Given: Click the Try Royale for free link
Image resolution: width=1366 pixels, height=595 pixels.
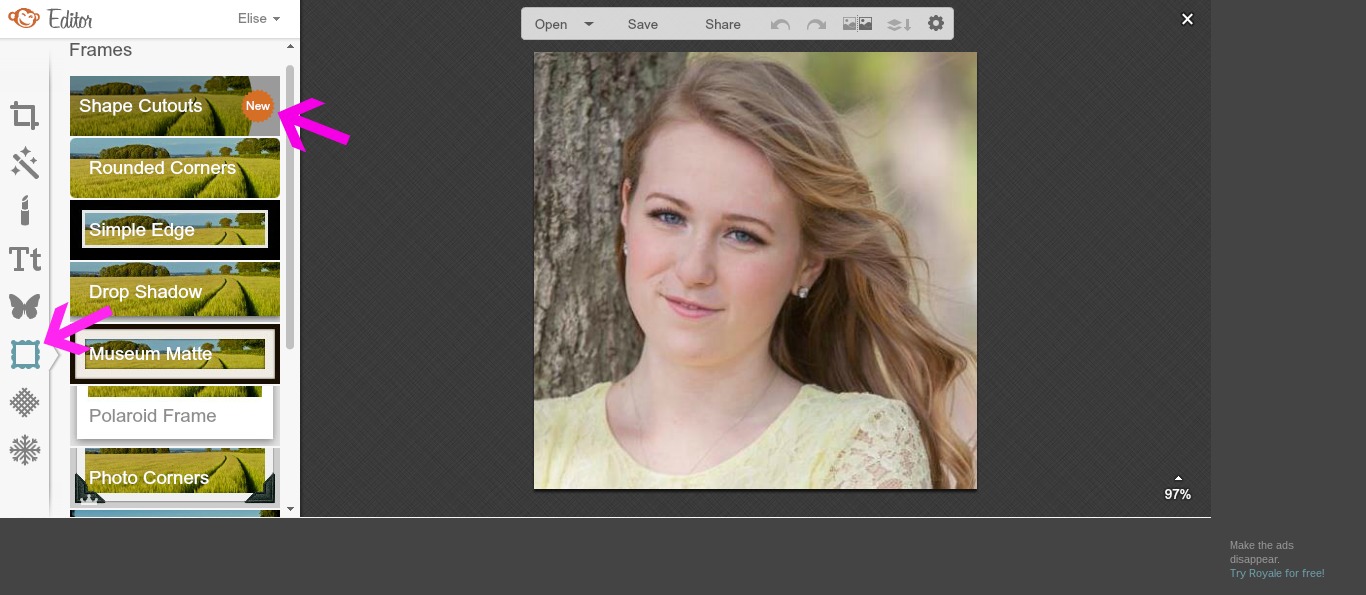Looking at the screenshot, I should pyautogui.click(x=1276, y=572).
